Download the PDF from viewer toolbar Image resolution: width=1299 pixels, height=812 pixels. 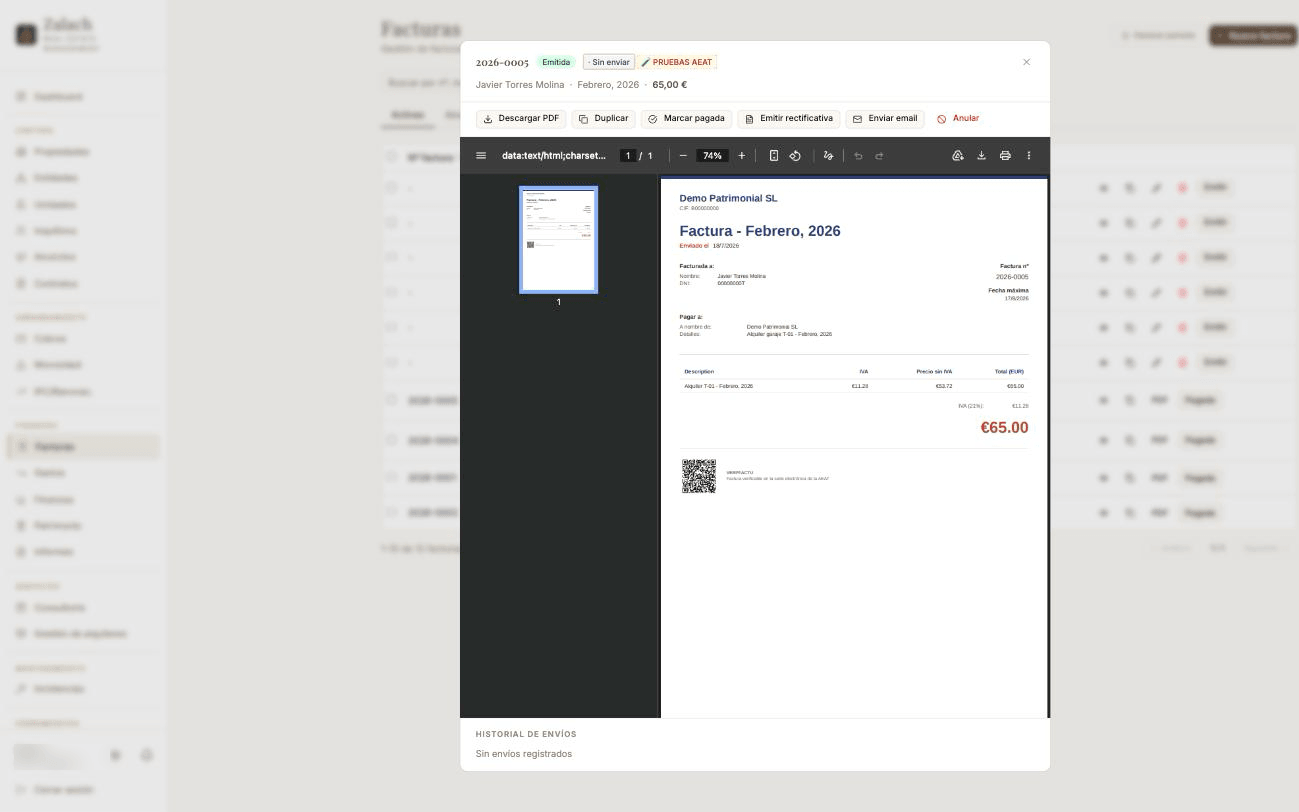click(981, 155)
